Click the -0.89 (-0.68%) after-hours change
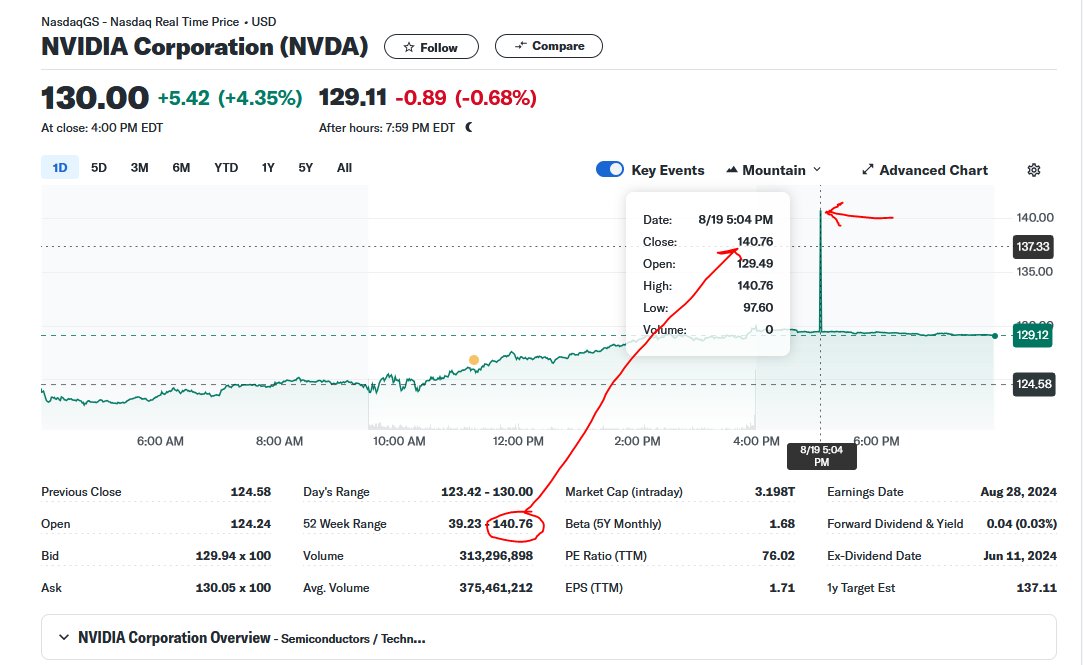The image size is (1083, 665). click(466, 98)
